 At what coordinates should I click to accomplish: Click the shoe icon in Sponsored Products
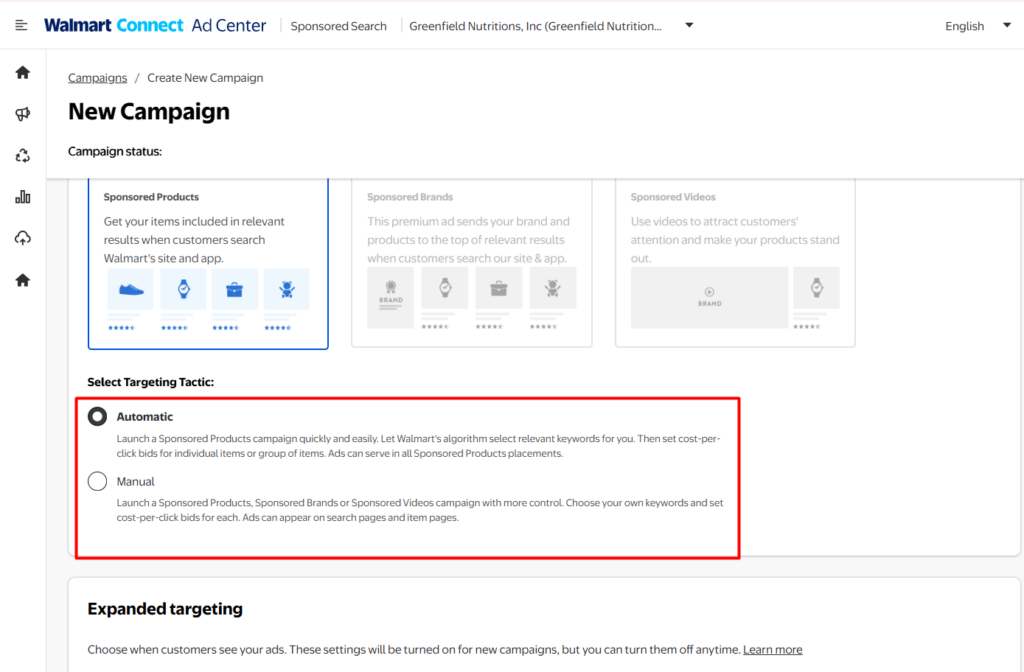pyautogui.click(x=131, y=289)
